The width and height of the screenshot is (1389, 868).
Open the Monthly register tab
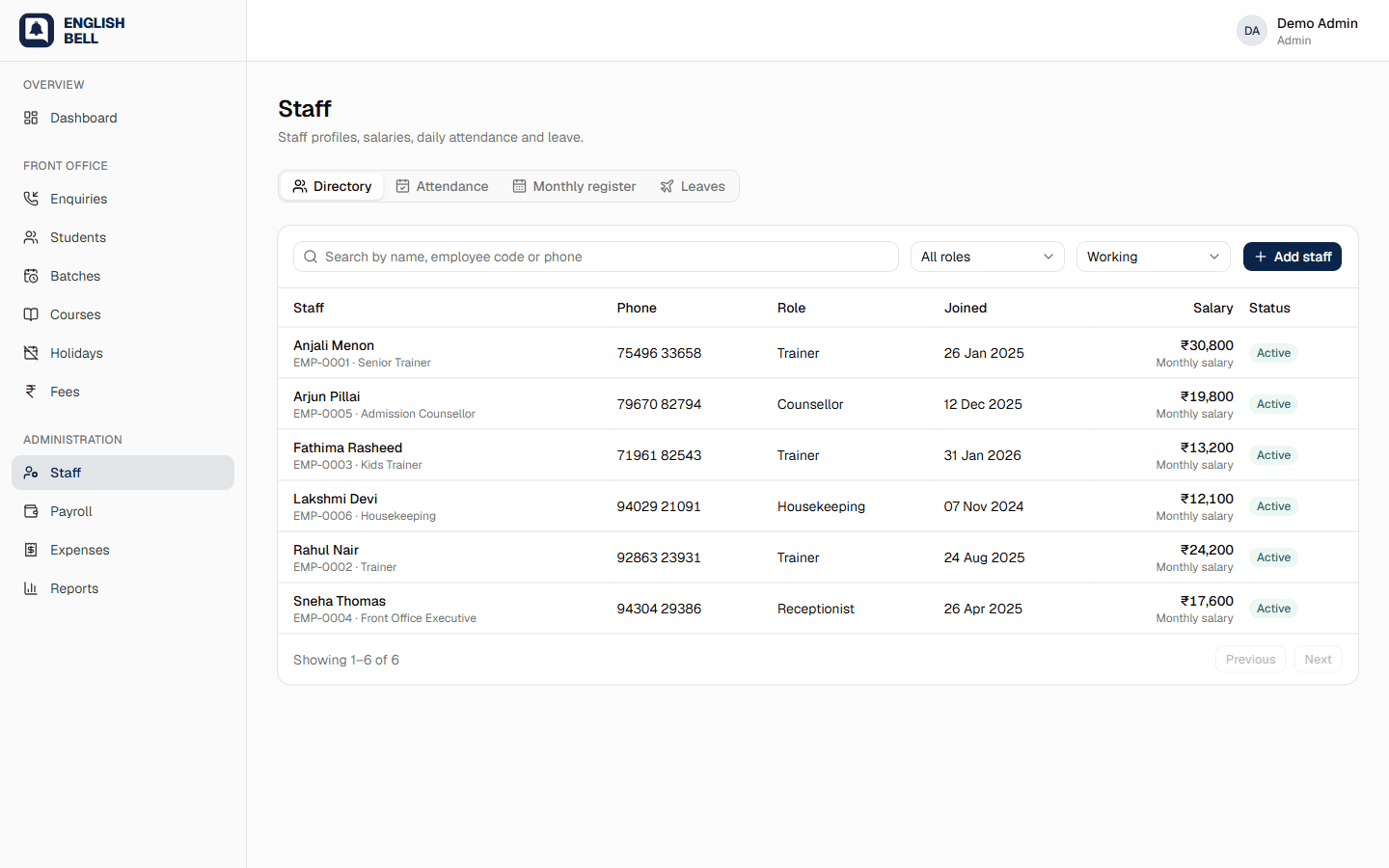coord(574,186)
